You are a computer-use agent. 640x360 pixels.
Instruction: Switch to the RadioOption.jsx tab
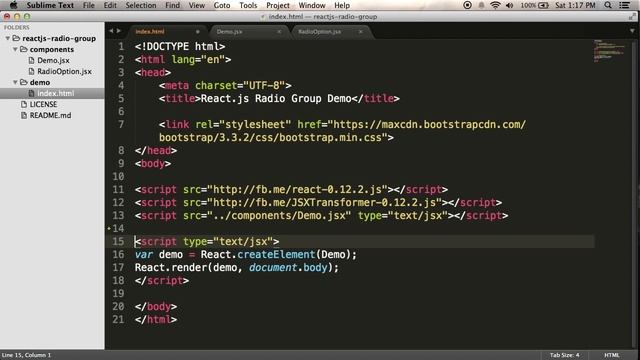331,32
